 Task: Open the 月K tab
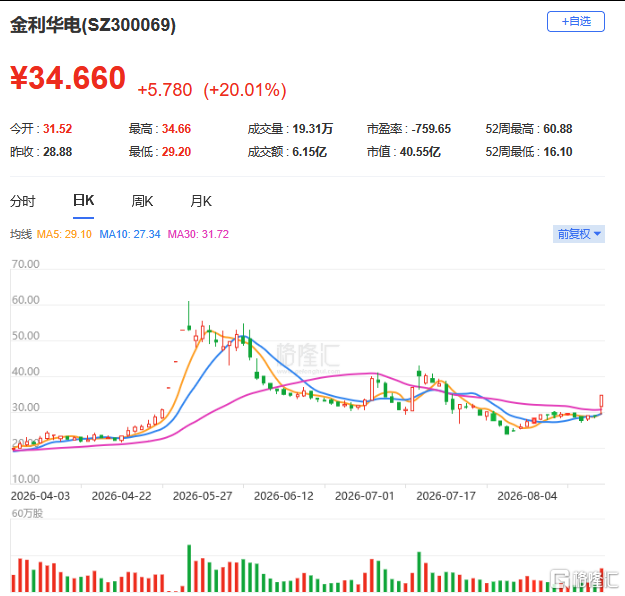[201, 201]
